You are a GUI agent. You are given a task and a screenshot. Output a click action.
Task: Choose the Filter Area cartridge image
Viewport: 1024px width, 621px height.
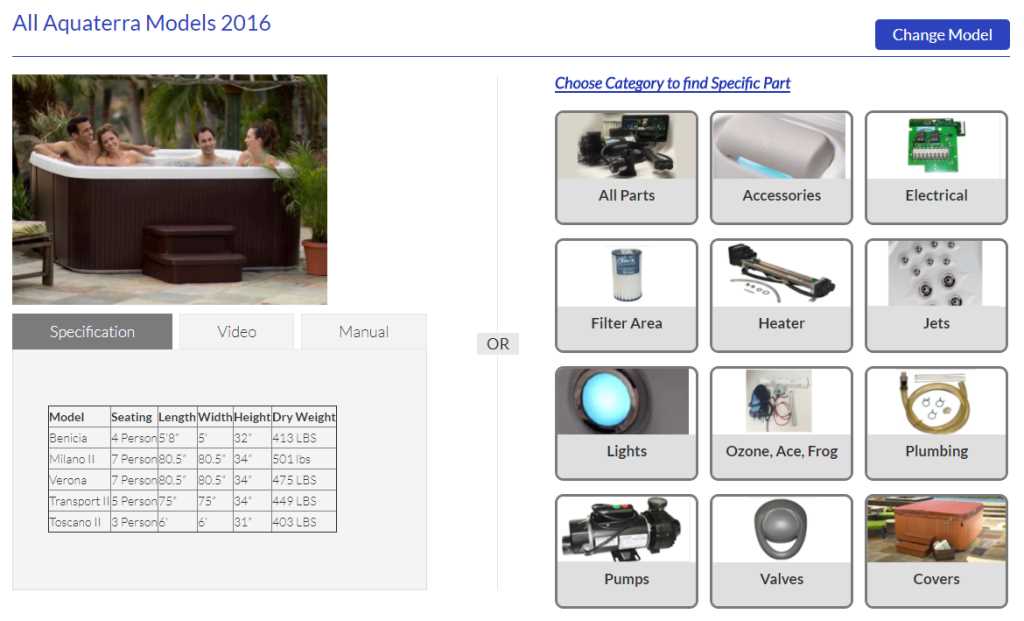pyautogui.click(x=626, y=274)
